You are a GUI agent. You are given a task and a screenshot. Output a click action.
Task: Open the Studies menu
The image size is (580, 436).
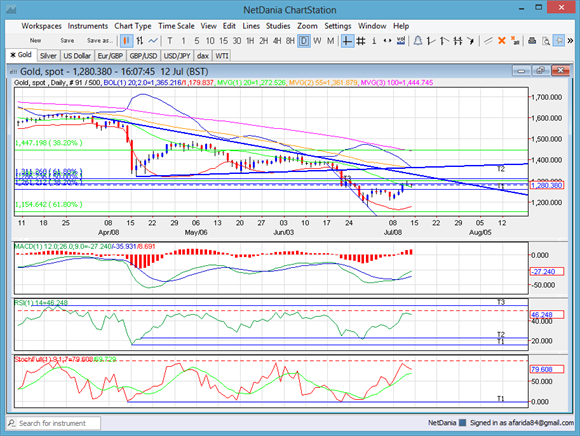pos(278,26)
